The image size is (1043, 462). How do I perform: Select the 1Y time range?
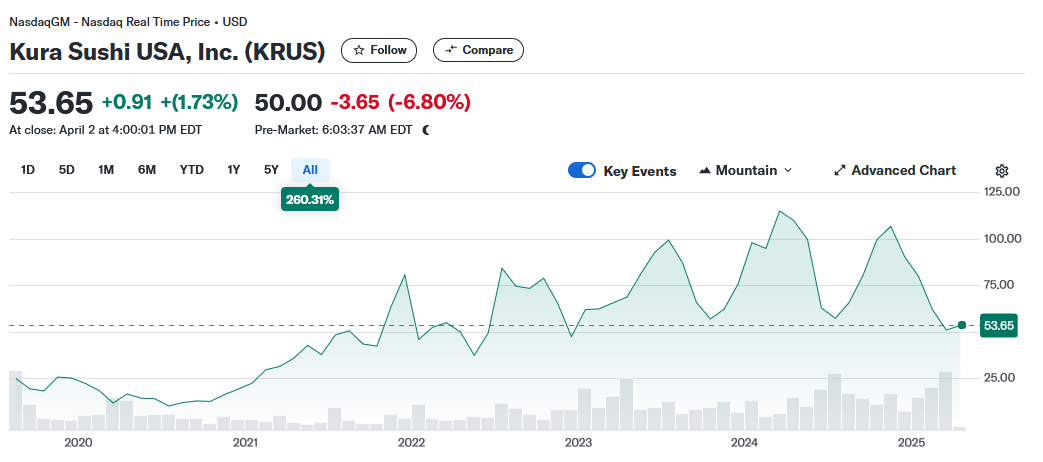point(233,170)
